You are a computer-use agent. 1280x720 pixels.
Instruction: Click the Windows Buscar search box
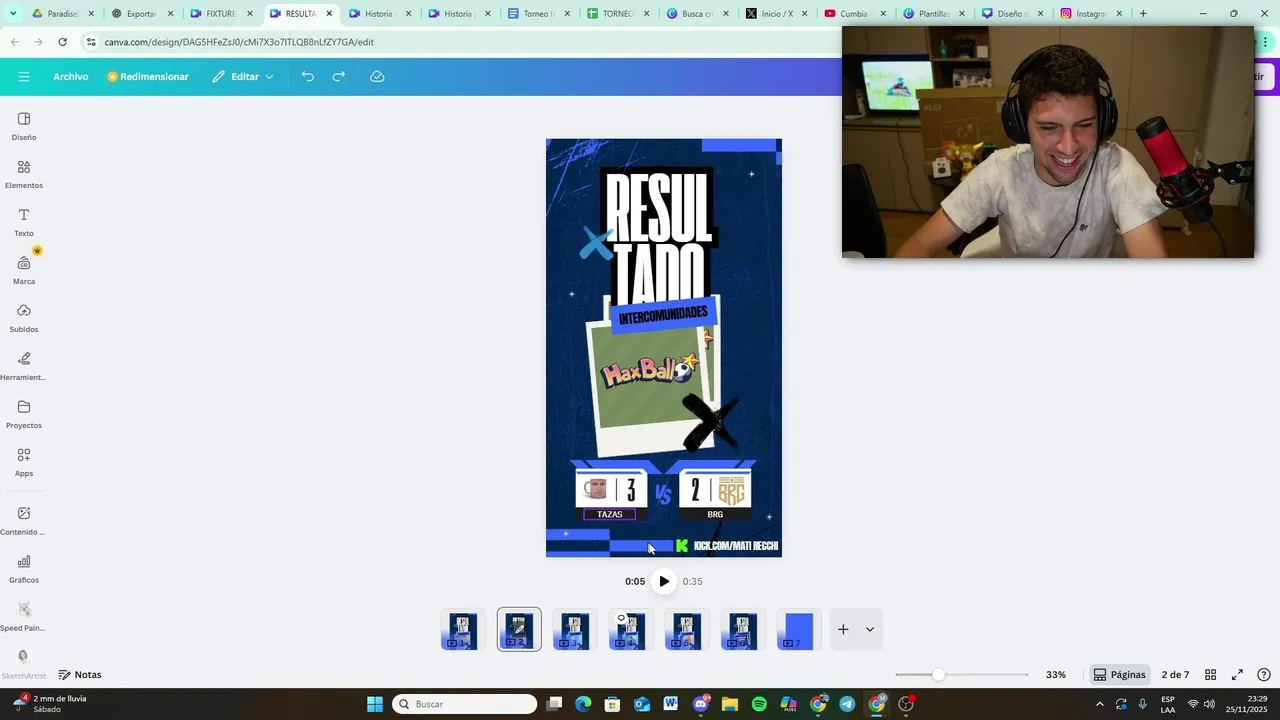(x=464, y=704)
